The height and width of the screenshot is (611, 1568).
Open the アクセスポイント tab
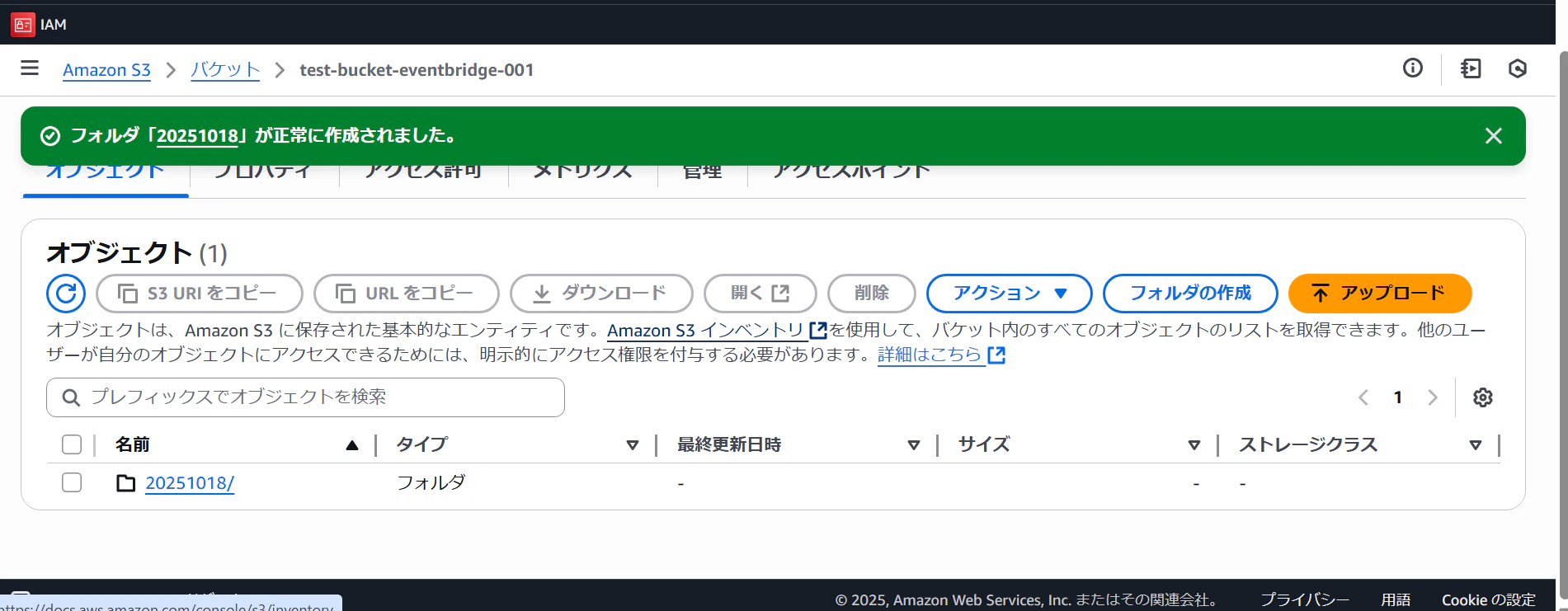click(x=851, y=173)
